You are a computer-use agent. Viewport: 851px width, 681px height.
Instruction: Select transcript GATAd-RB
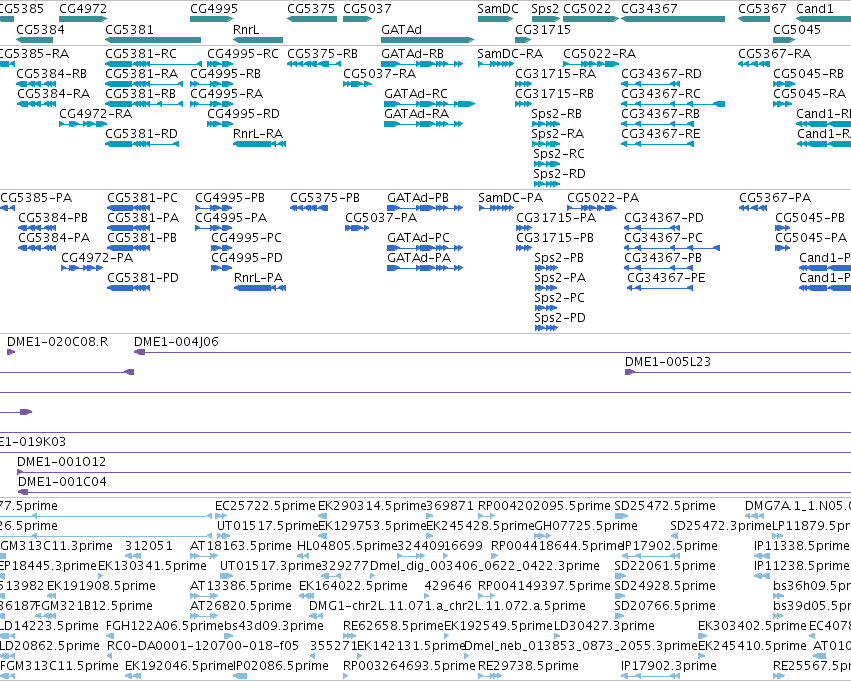(412, 53)
